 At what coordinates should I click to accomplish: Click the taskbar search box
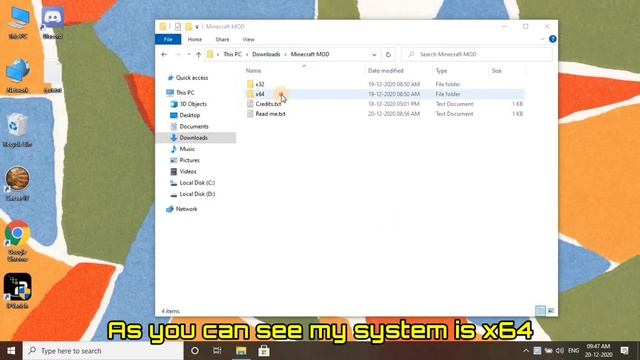coord(103,351)
